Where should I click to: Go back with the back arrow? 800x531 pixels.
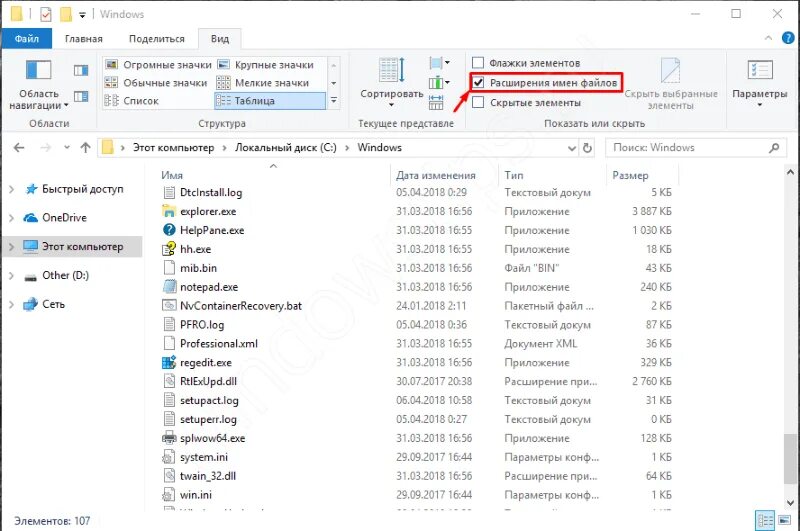[19, 147]
